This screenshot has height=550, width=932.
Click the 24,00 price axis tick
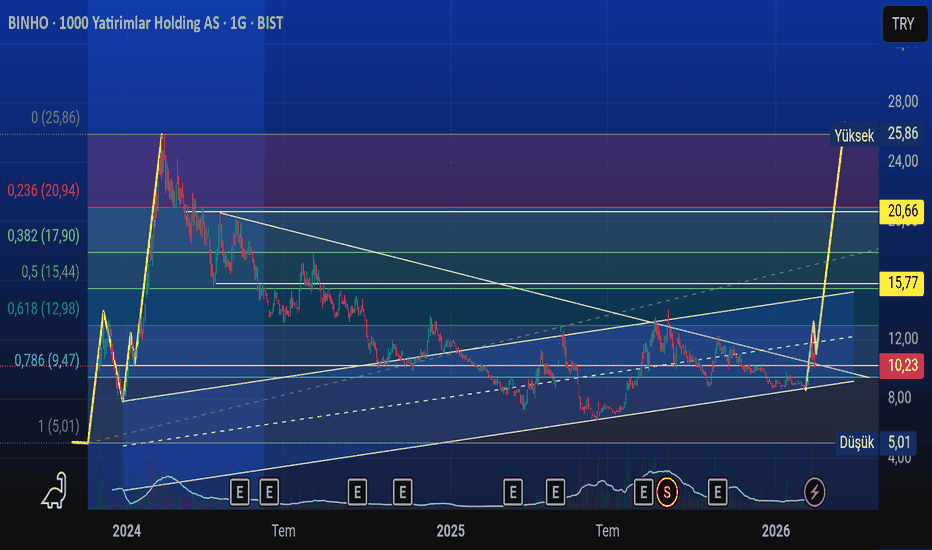coord(903,161)
